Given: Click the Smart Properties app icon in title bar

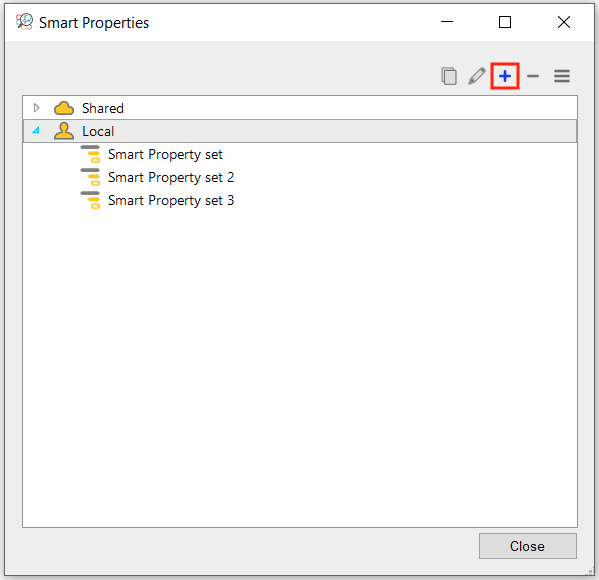Looking at the screenshot, I should [24, 22].
